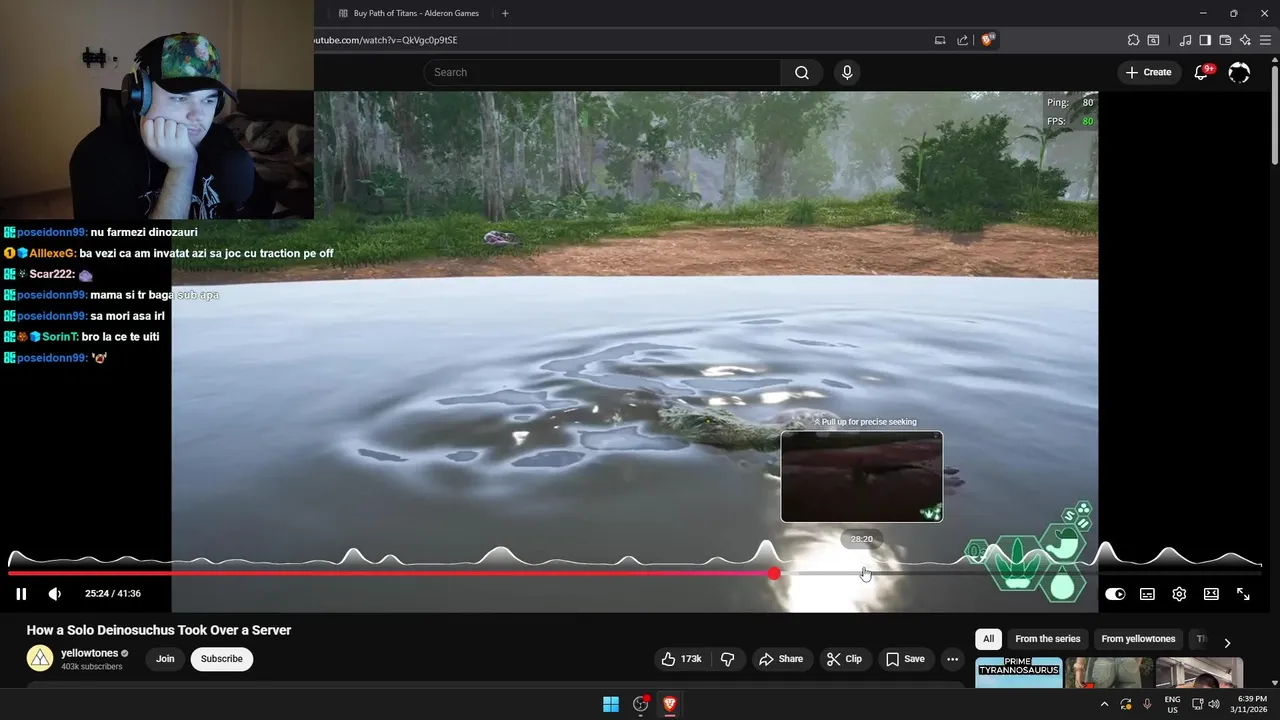Open the player settings gear
1280x720 pixels.
pos(1179,594)
